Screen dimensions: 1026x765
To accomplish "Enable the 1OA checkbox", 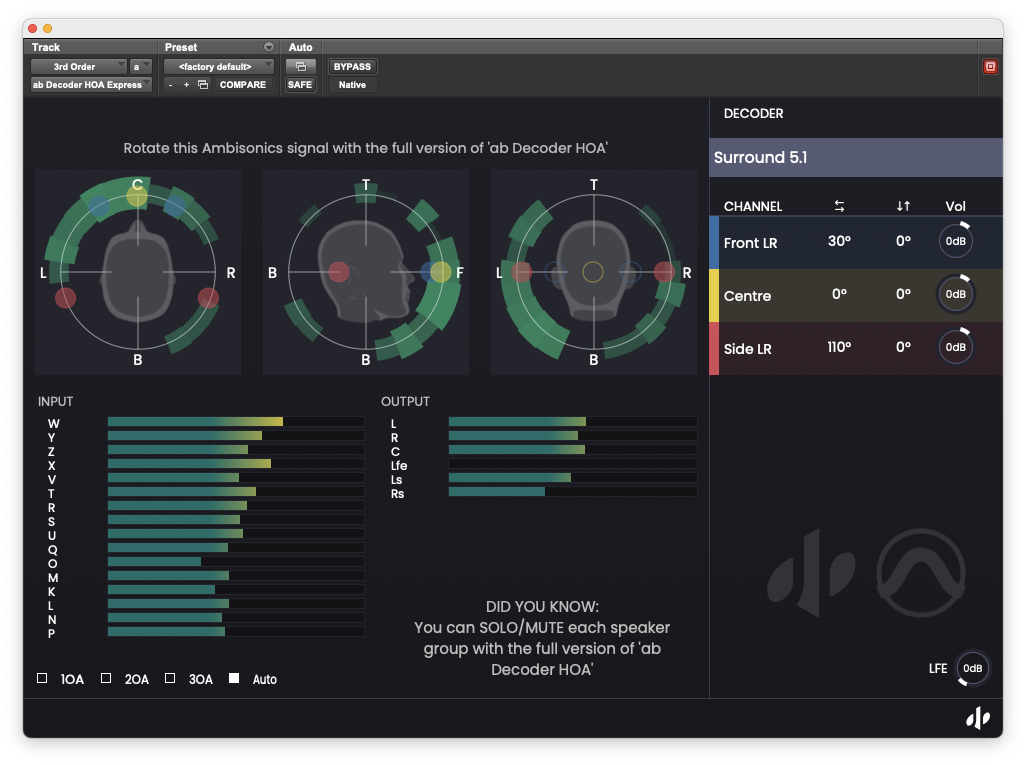I will 42,678.
